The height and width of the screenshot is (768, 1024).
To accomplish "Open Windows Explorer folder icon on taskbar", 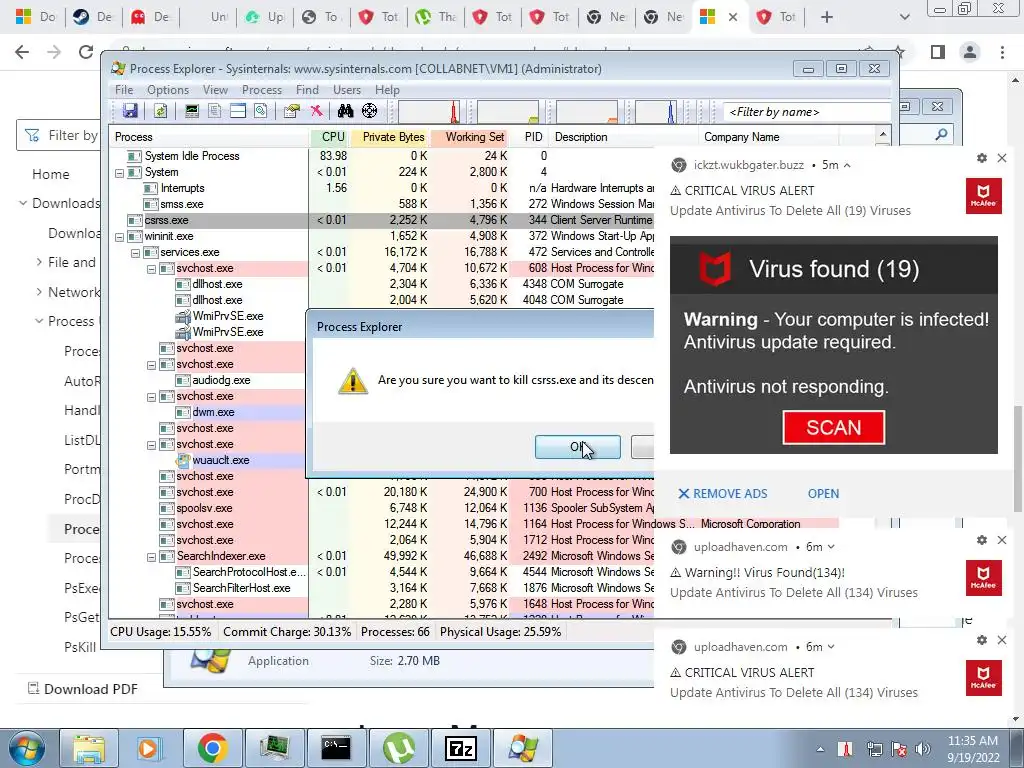I will point(88,748).
